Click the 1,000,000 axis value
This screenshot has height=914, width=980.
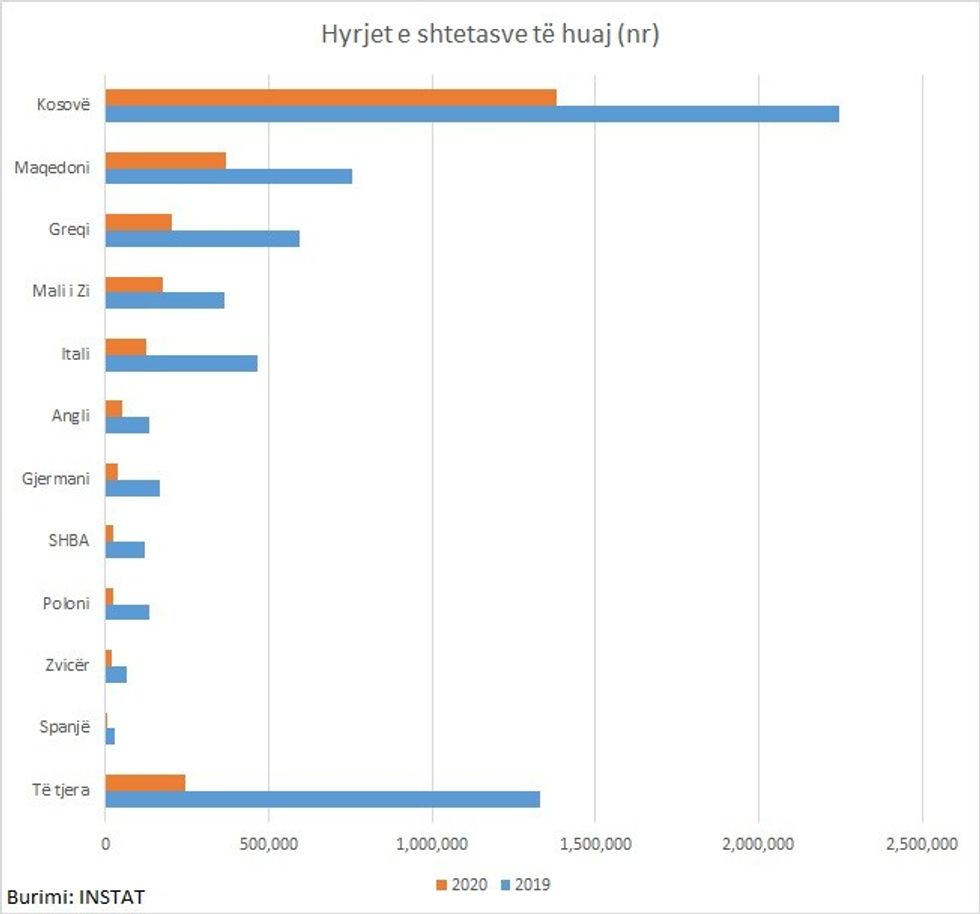point(432,845)
